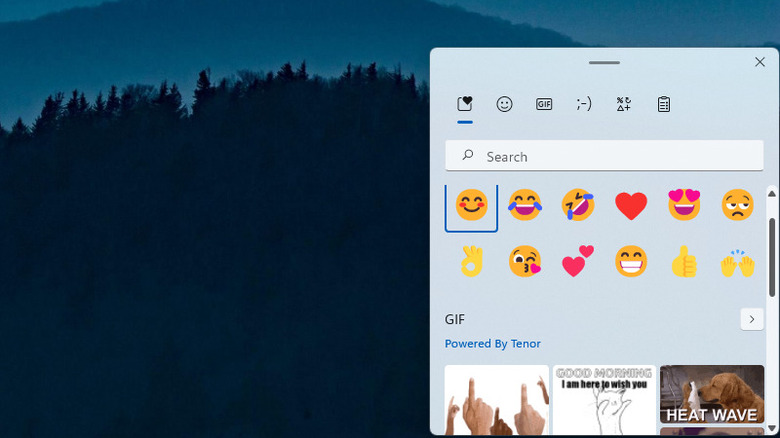Click the scrollbar up arrow
This screenshot has height=438, width=780.
point(772,194)
